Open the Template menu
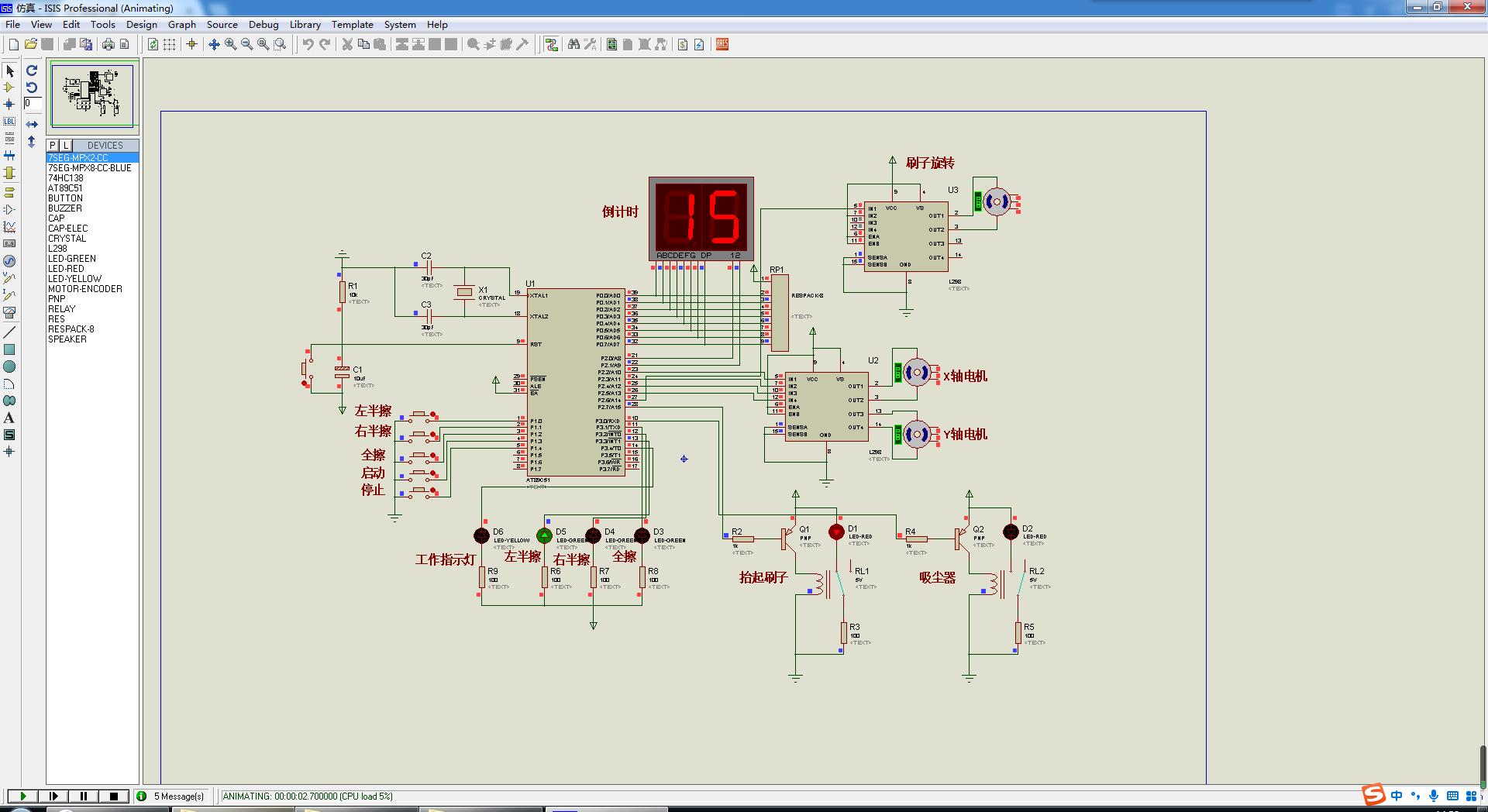1488x812 pixels. [353, 25]
